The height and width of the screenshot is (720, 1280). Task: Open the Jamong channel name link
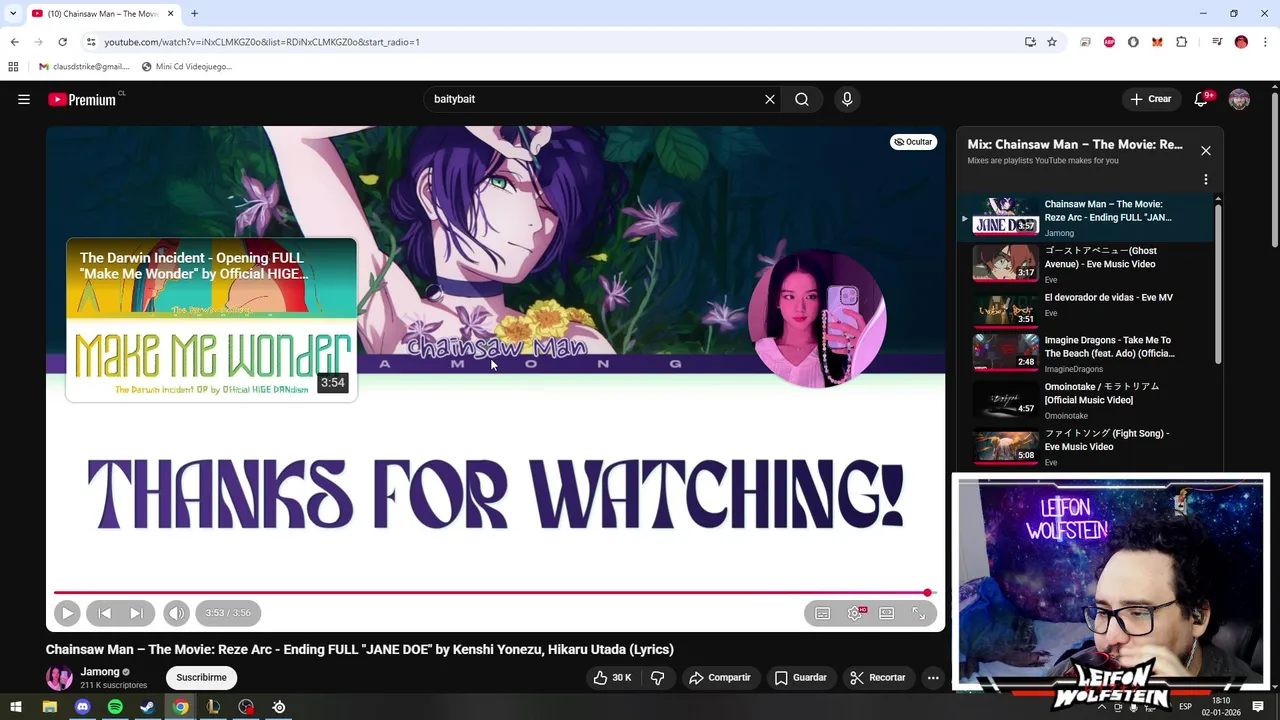click(x=100, y=672)
